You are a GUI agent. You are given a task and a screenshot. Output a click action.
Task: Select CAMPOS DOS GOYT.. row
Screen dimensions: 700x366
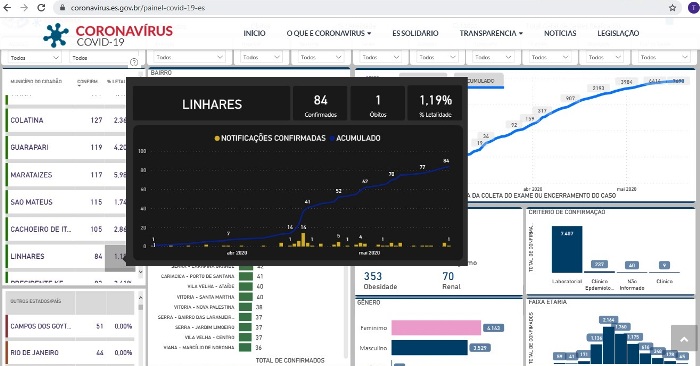point(70,326)
